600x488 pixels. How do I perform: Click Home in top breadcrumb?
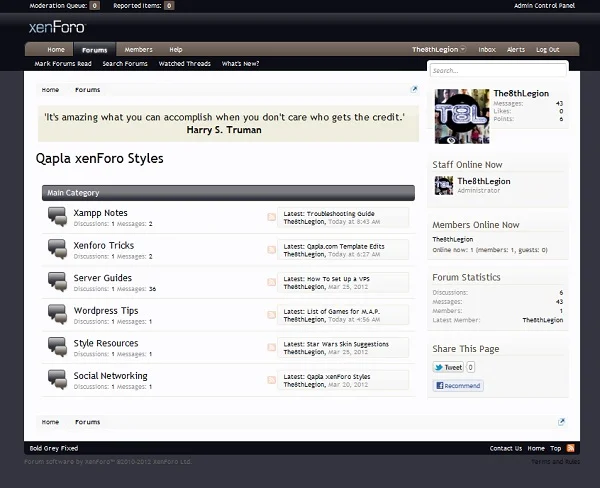coord(50,90)
